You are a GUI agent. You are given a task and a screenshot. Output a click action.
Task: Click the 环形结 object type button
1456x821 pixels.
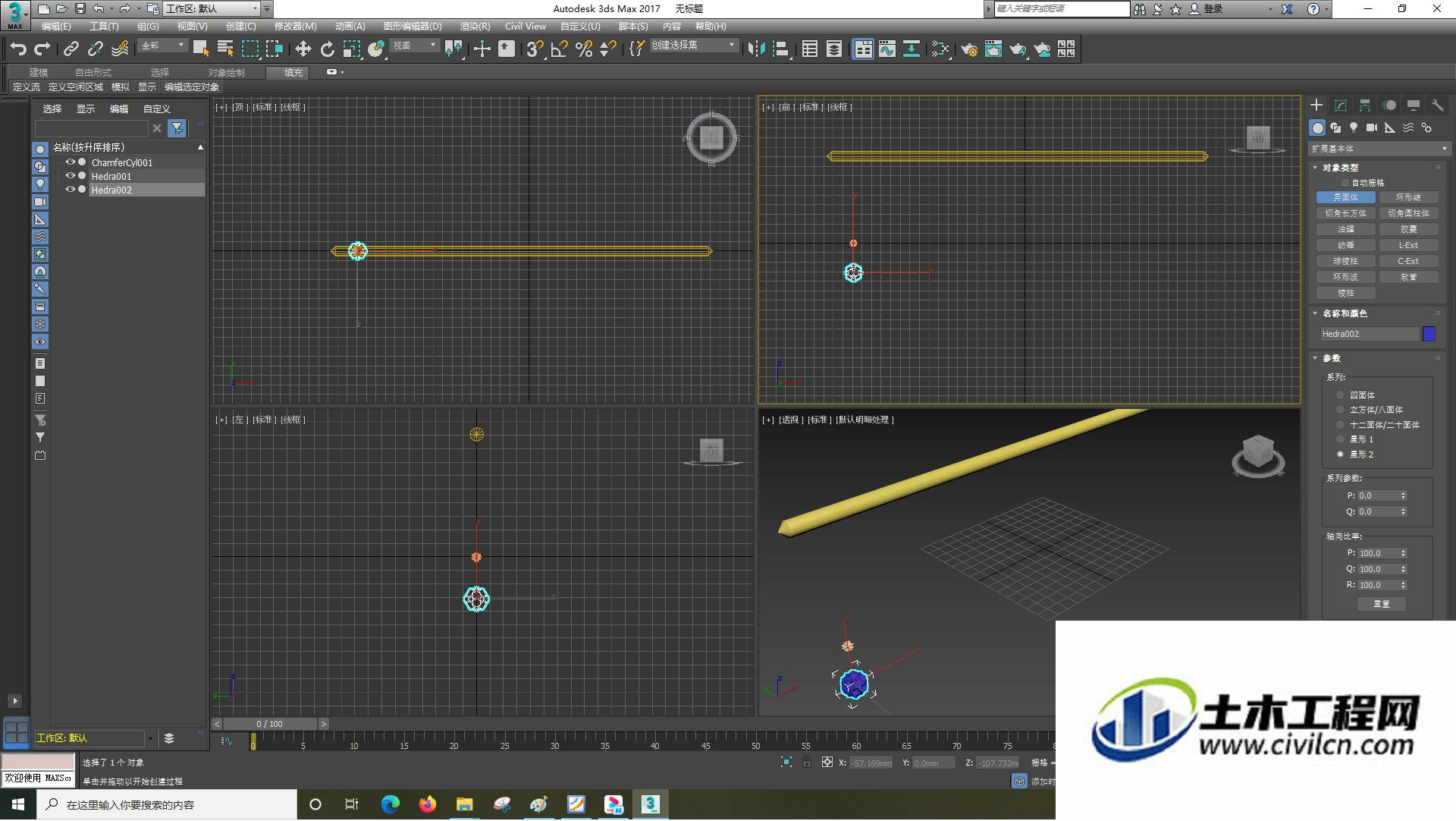tap(1408, 197)
